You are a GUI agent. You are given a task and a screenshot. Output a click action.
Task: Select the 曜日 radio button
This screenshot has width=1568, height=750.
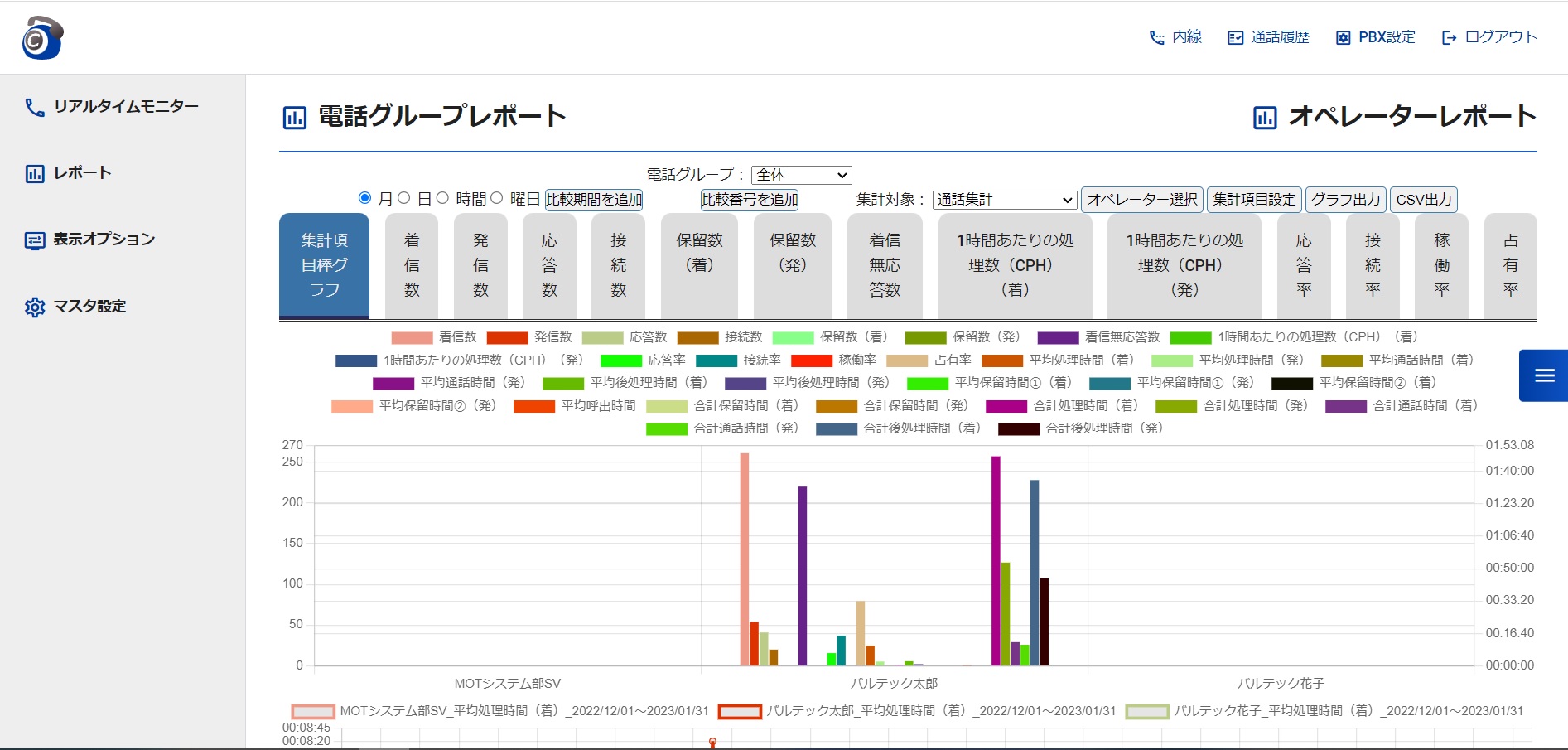(x=497, y=198)
